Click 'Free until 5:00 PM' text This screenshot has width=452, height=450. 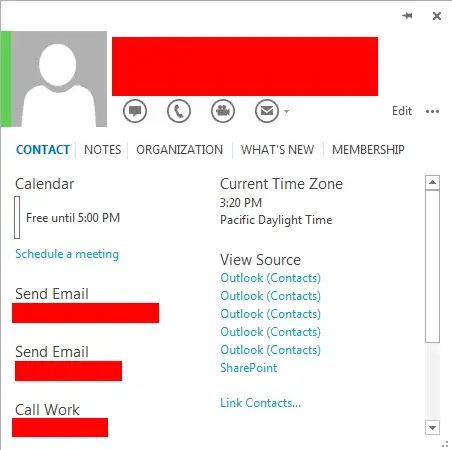click(73, 218)
